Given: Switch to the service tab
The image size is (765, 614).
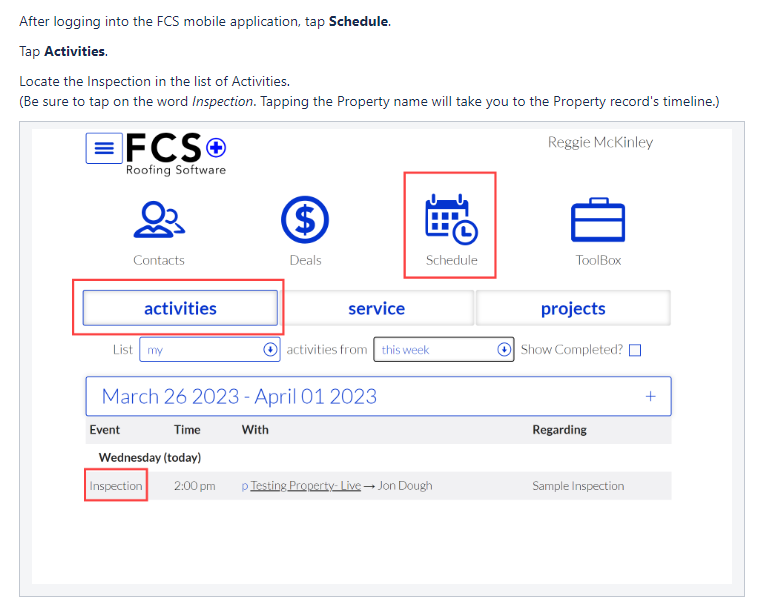Looking at the screenshot, I should [376, 308].
